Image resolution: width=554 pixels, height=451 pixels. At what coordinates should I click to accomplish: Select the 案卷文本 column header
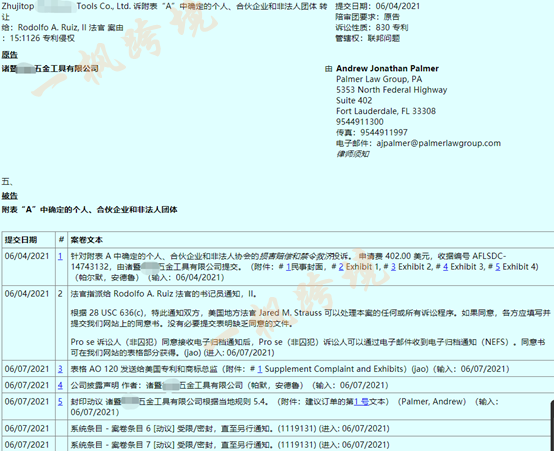(87, 240)
